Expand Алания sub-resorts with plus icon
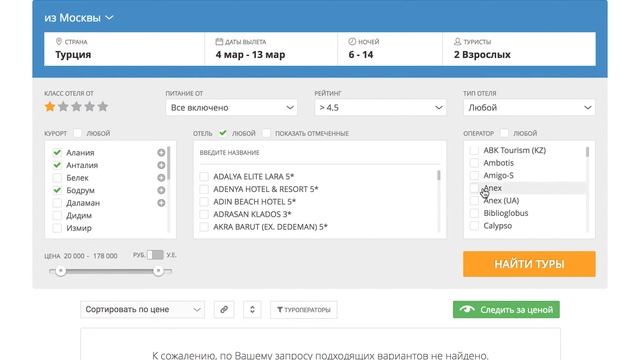Image resolution: width=640 pixels, height=360 pixels. click(161, 153)
